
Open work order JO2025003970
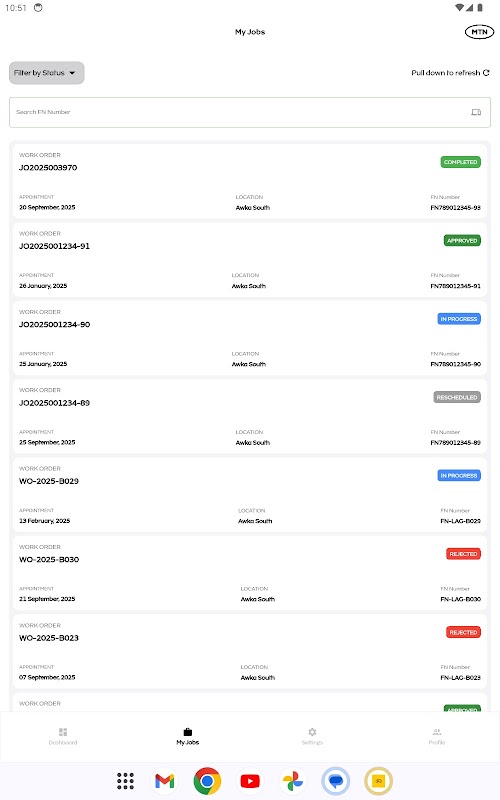(x=250, y=182)
